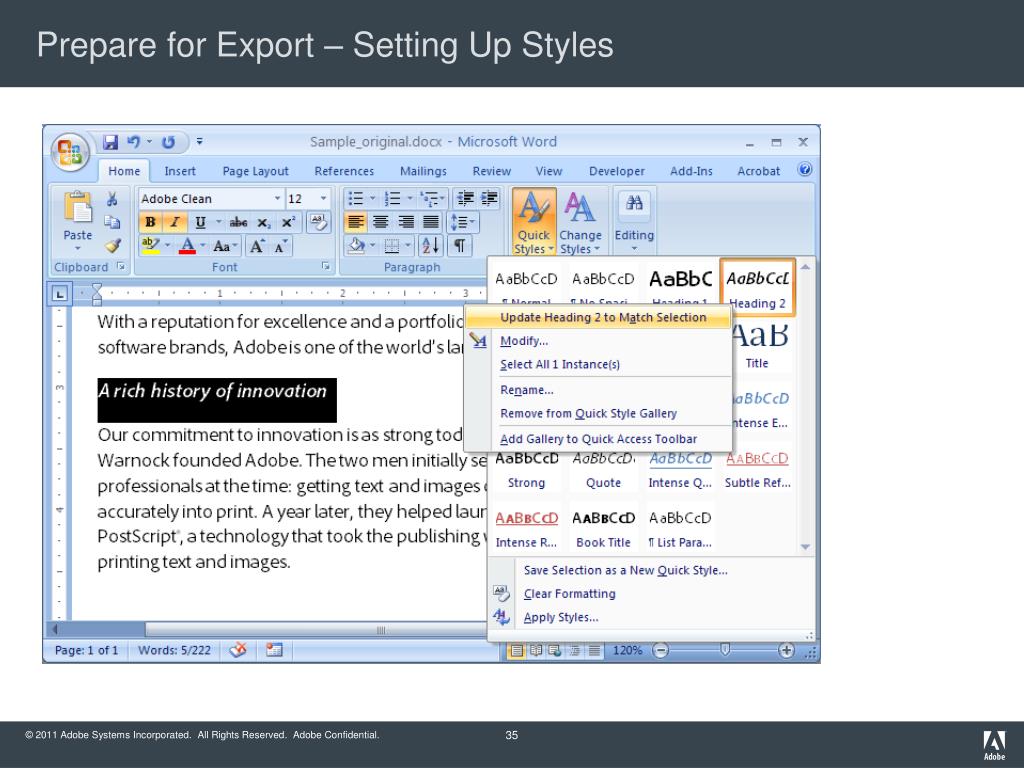The image size is (1024, 768).
Task: Activate the Format Painter brush
Action: coord(112,246)
